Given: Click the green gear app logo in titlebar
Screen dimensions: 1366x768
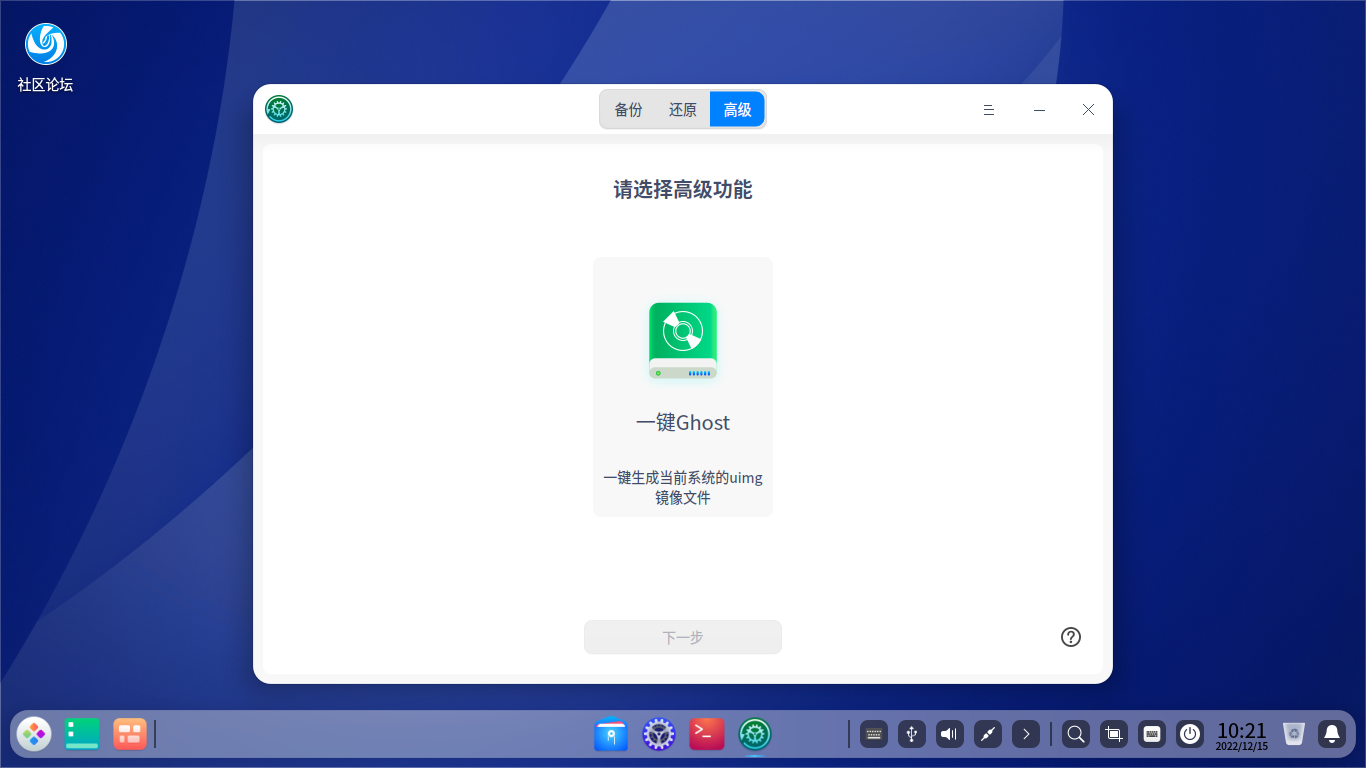Looking at the screenshot, I should (x=279, y=109).
